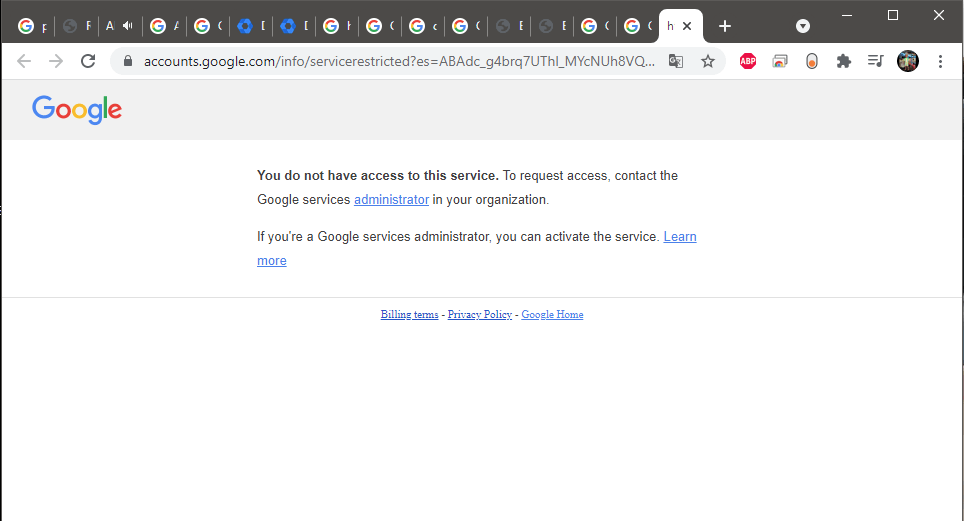This screenshot has width=964, height=521.
Task: Click the Google logo on the page
Action: click(x=77, y=110)
